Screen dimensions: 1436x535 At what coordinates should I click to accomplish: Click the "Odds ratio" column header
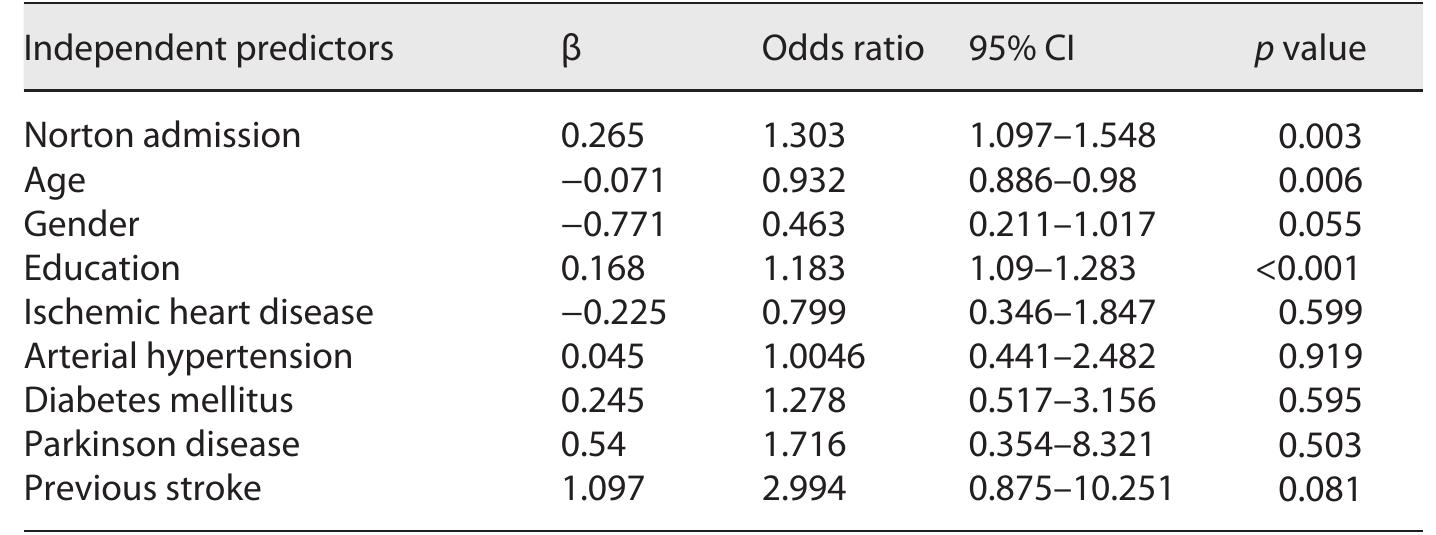(x=842, y=49)
